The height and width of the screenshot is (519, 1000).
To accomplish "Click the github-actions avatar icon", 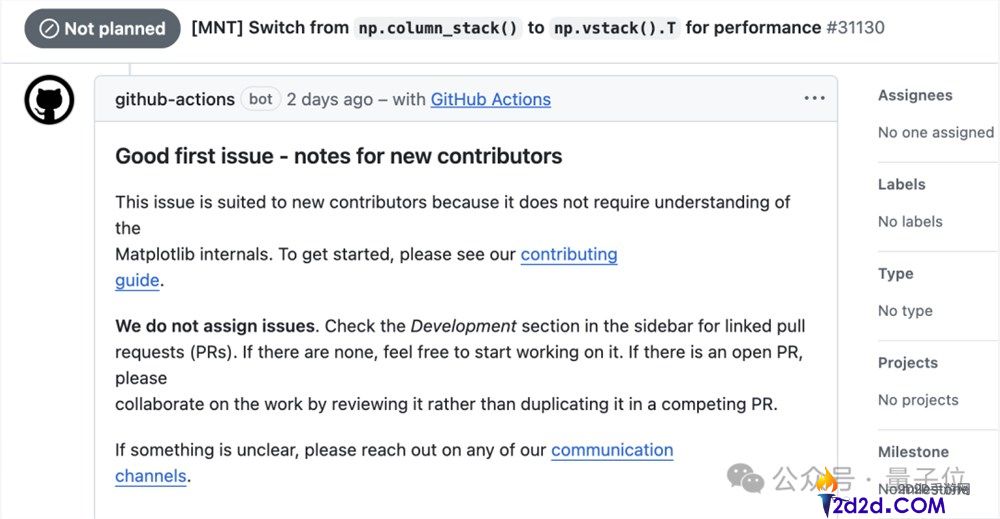I will coord(49,100).
